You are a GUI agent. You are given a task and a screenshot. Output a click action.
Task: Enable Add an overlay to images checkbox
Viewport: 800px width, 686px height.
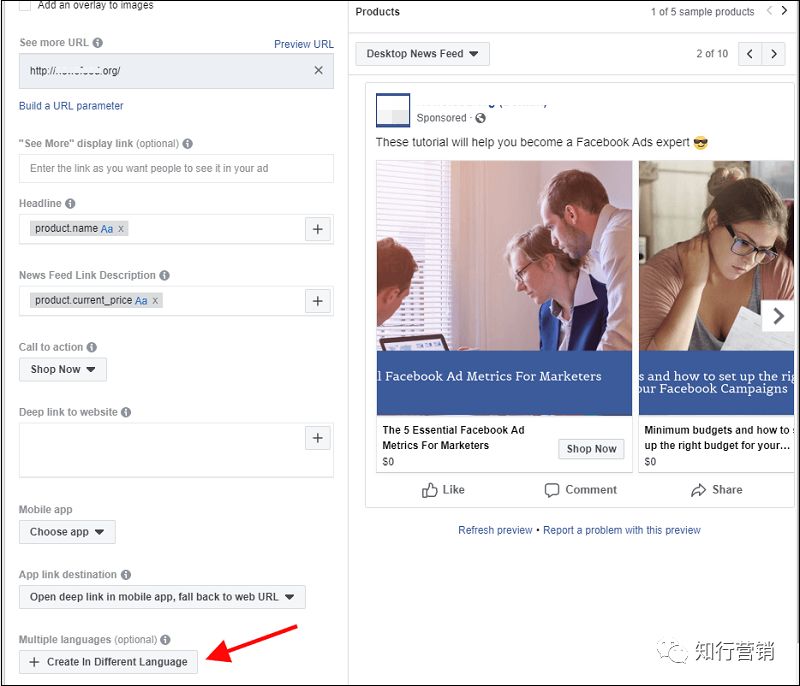(25, 5)
